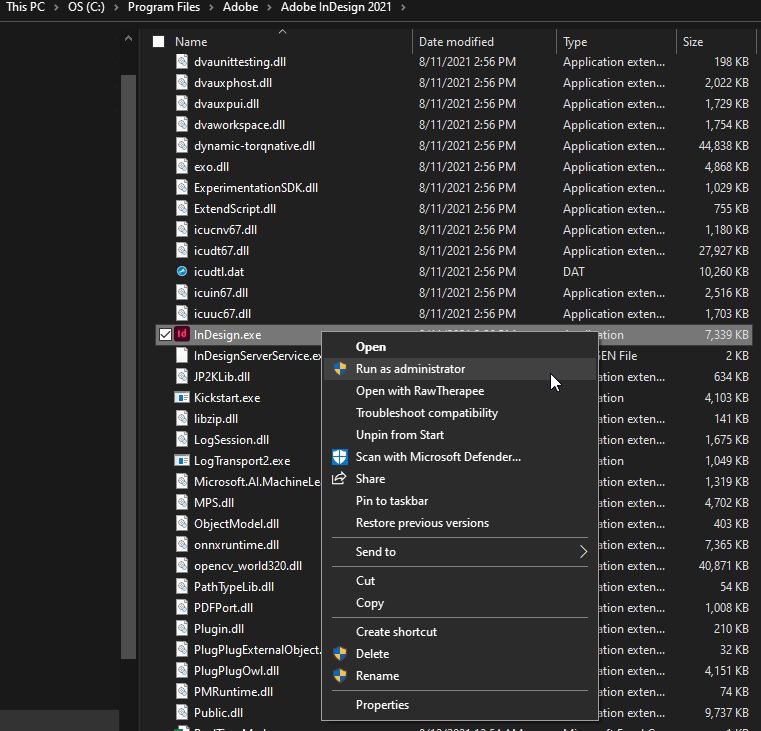
Task: Click the PMRuntime.dll file icon
Action: pyautogui.click(x=182, y=691)
